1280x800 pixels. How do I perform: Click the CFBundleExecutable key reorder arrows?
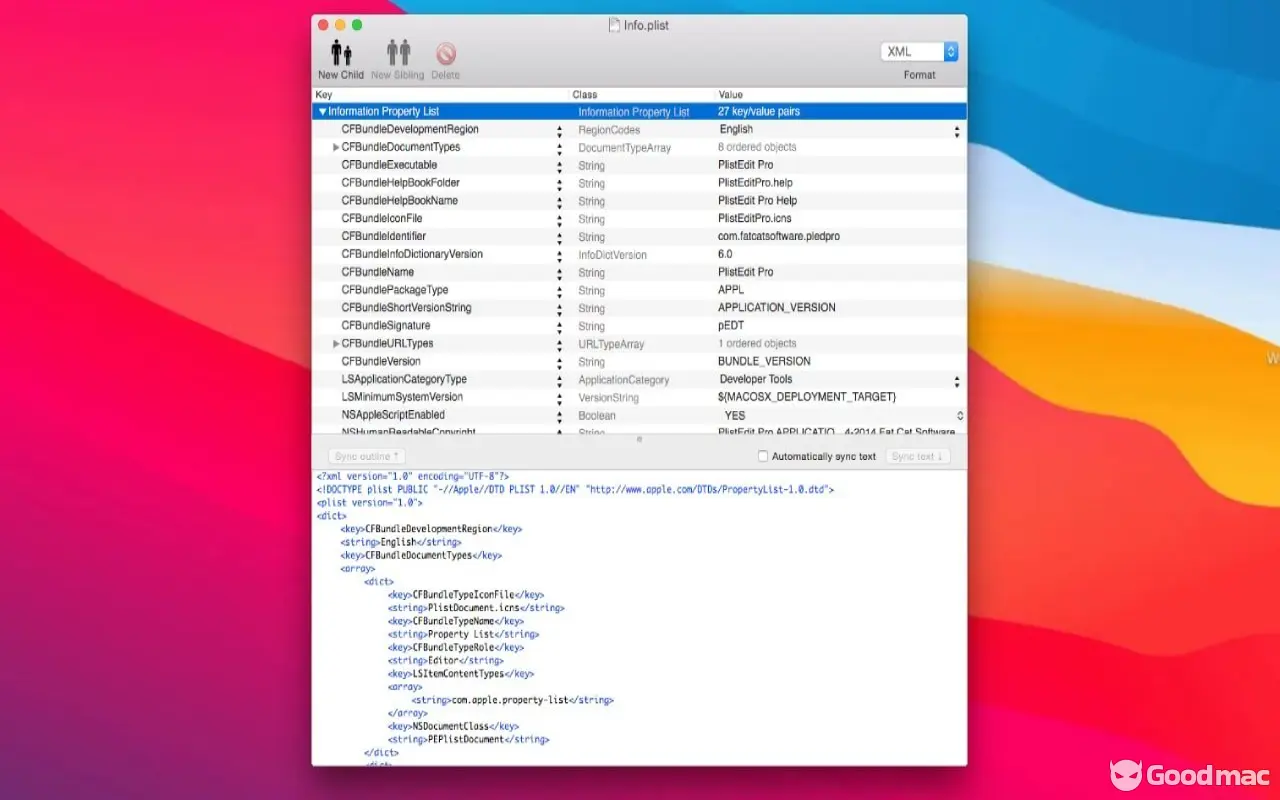[559, 166]
